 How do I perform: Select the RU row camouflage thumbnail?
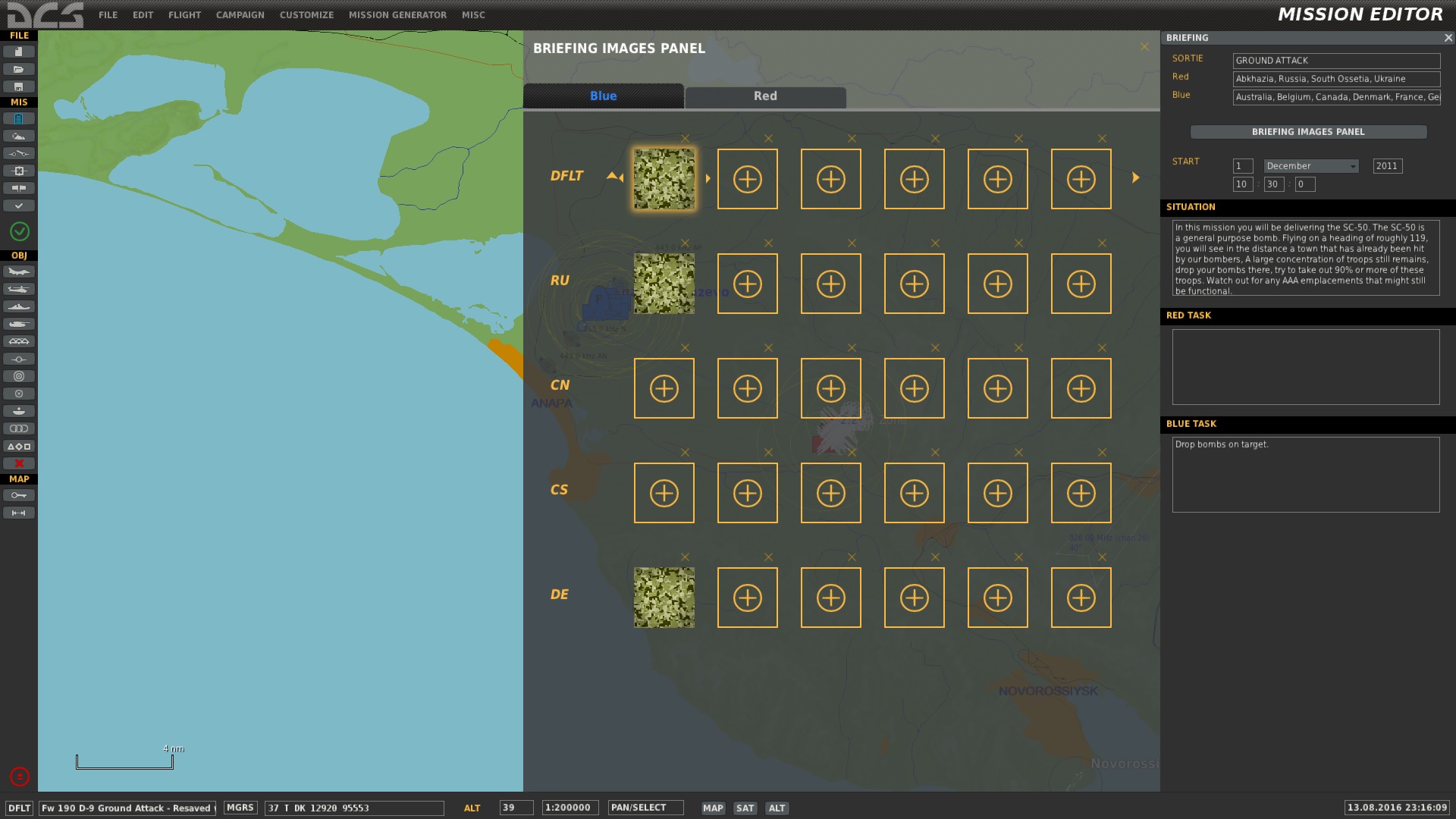click(x=664, y=284)
